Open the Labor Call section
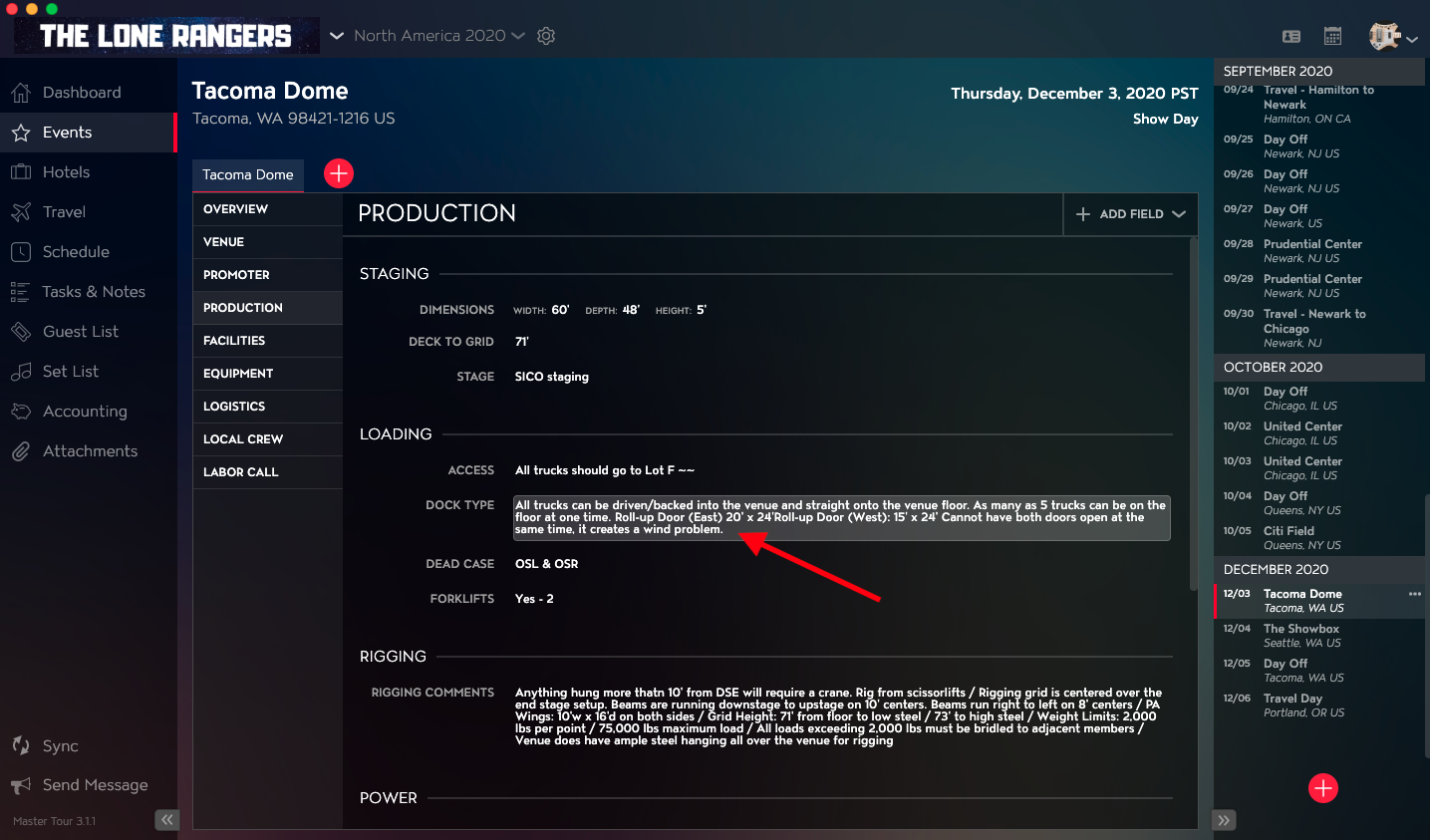Screen dimensions: 1430x840 (267, 472)
